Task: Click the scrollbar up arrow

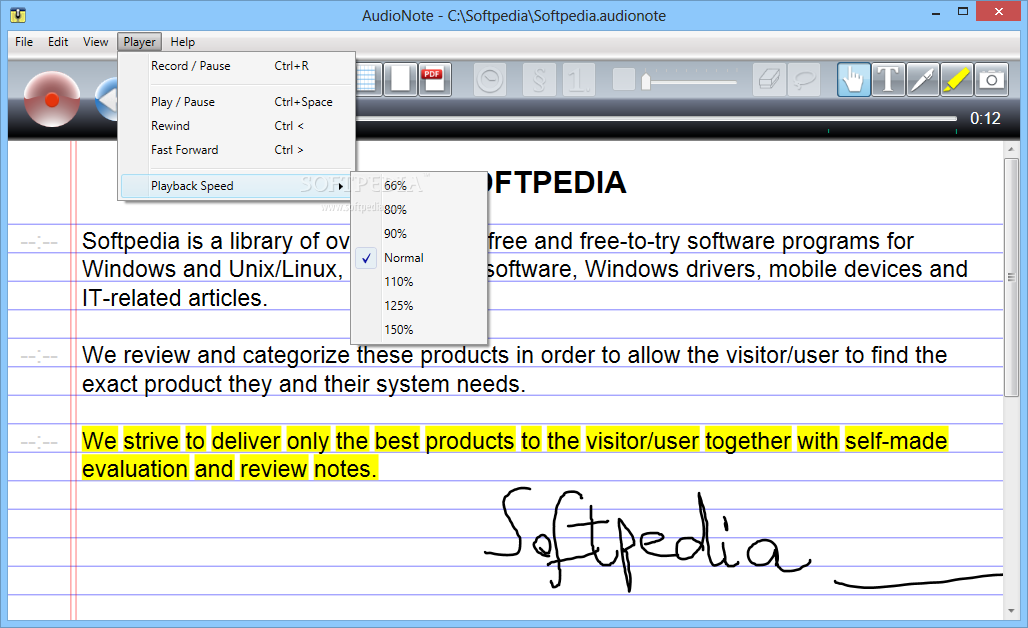Action: point(1011,150)
